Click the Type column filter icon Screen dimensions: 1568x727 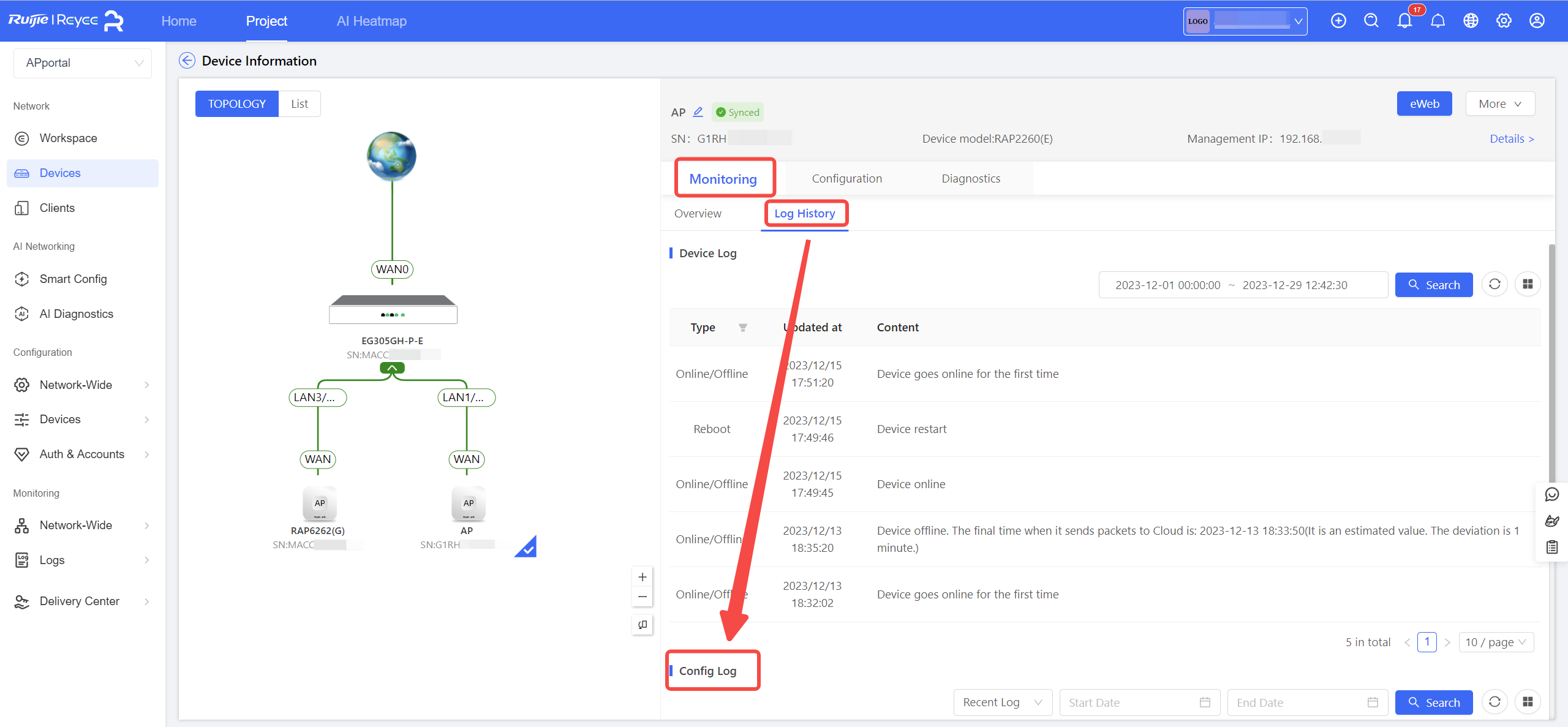point(742,328)
